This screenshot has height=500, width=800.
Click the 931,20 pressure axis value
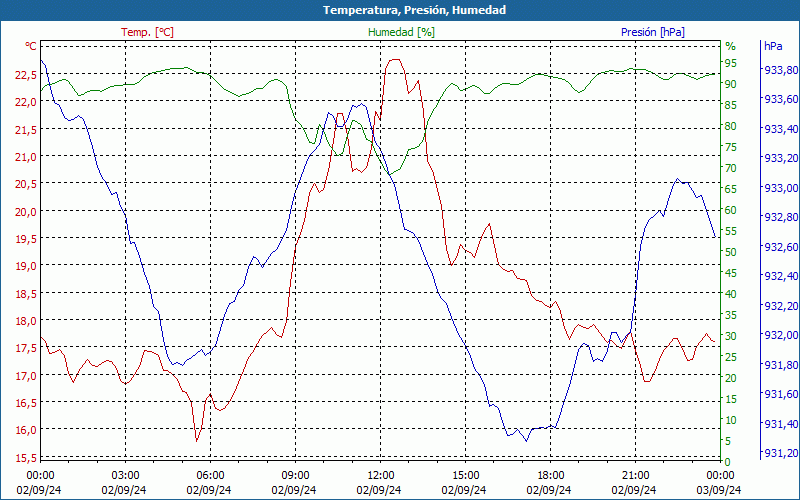[x=781, y=454]
